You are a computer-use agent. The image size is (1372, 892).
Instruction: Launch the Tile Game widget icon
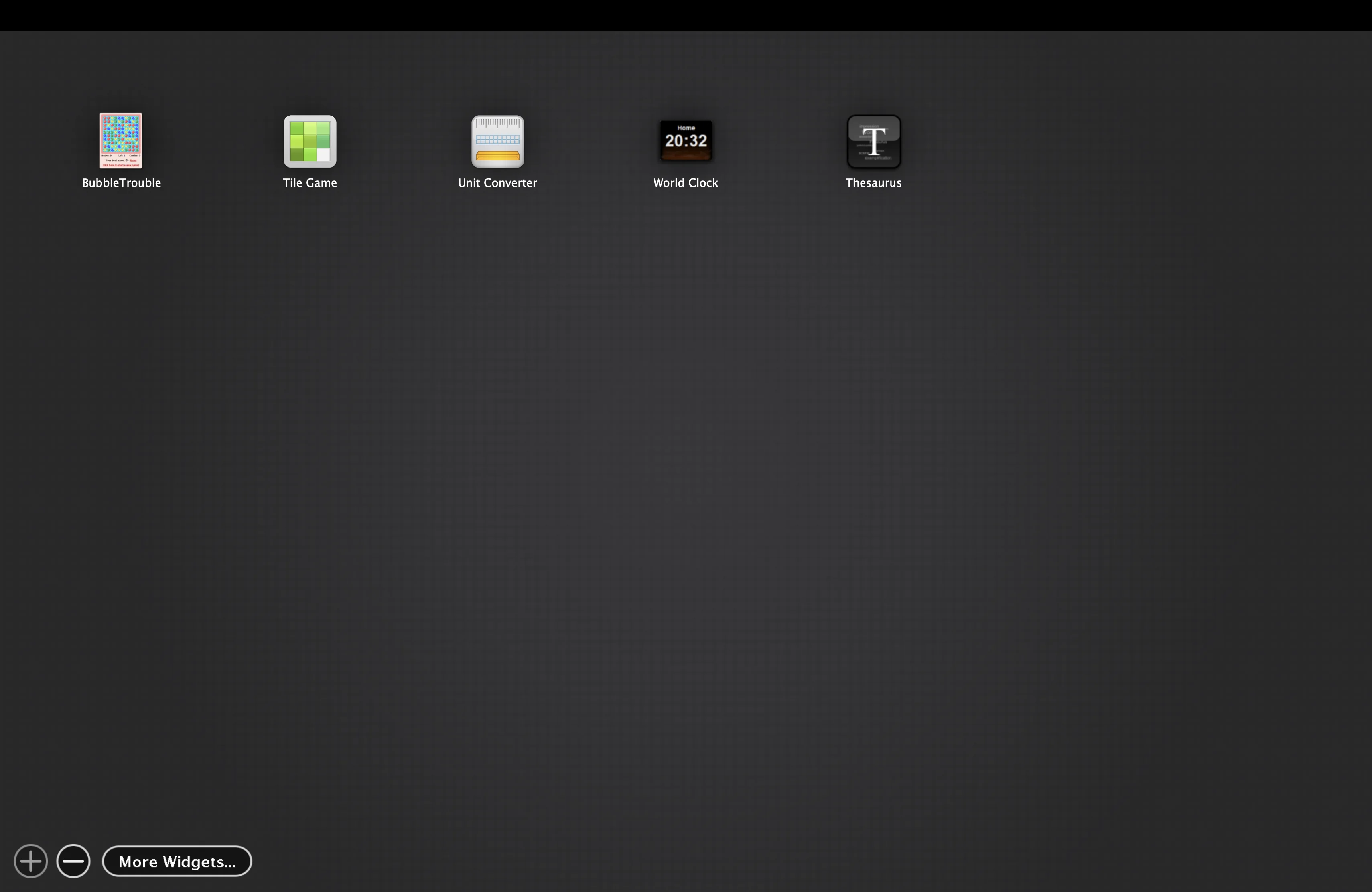tap(310, 141)
